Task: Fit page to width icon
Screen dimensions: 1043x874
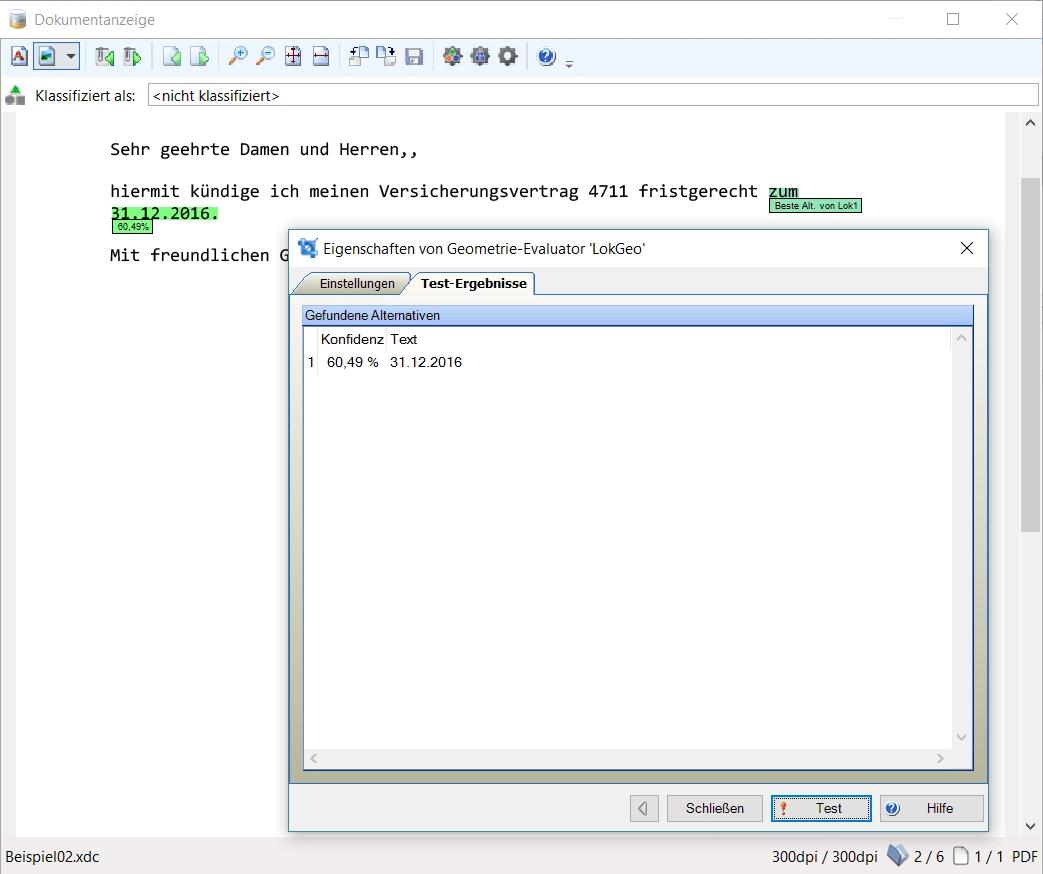Action: [x=321, y=57]
